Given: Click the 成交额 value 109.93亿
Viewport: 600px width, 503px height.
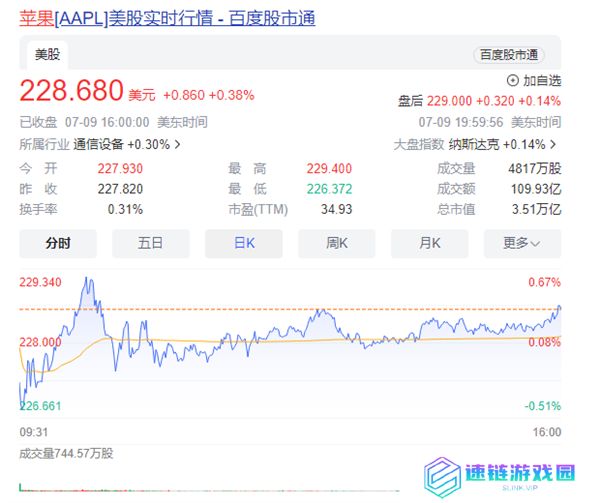Looking at the screenshot, I should pos(536,189).
